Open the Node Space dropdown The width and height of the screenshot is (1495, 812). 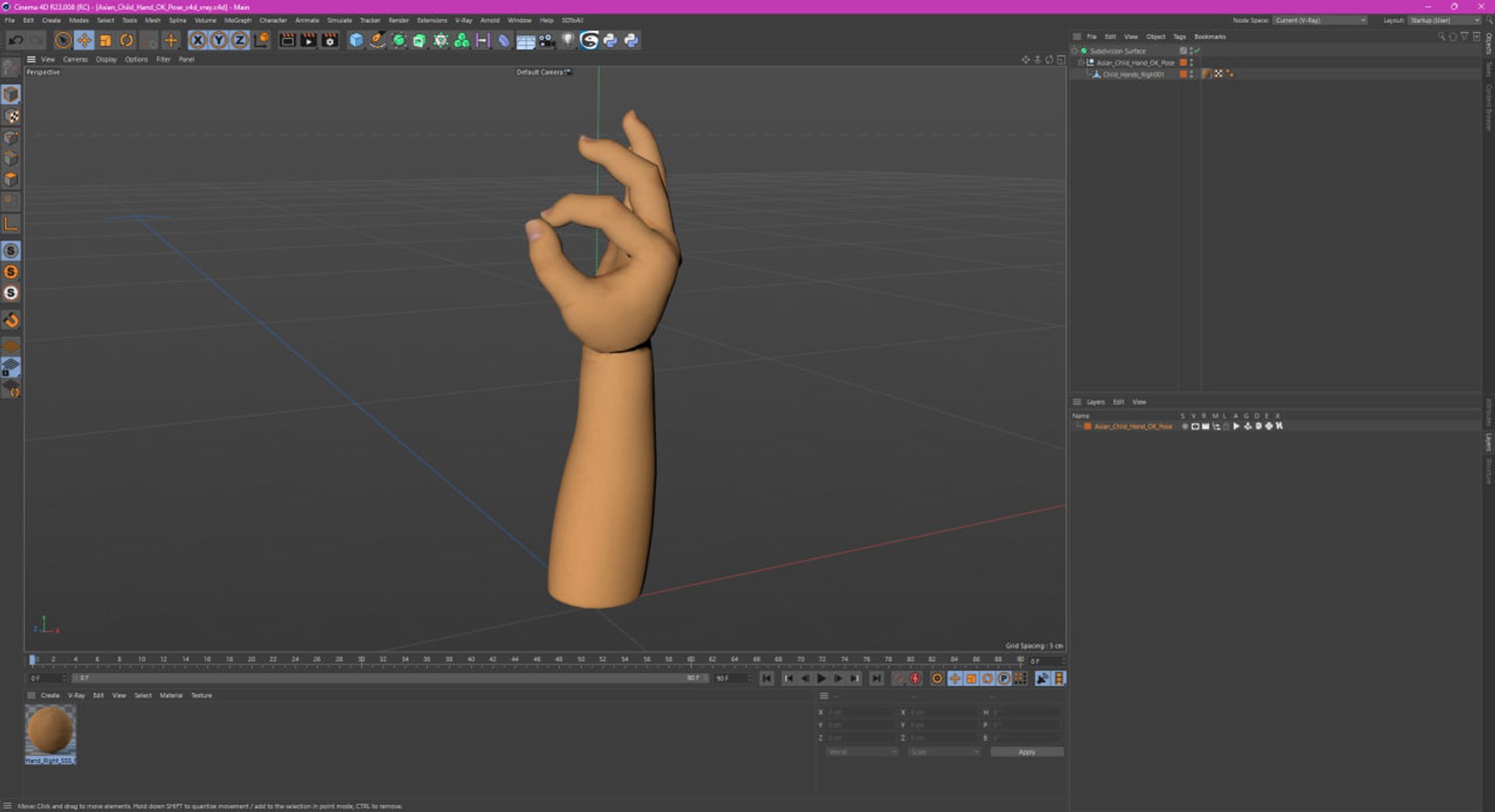(1320, 20)
